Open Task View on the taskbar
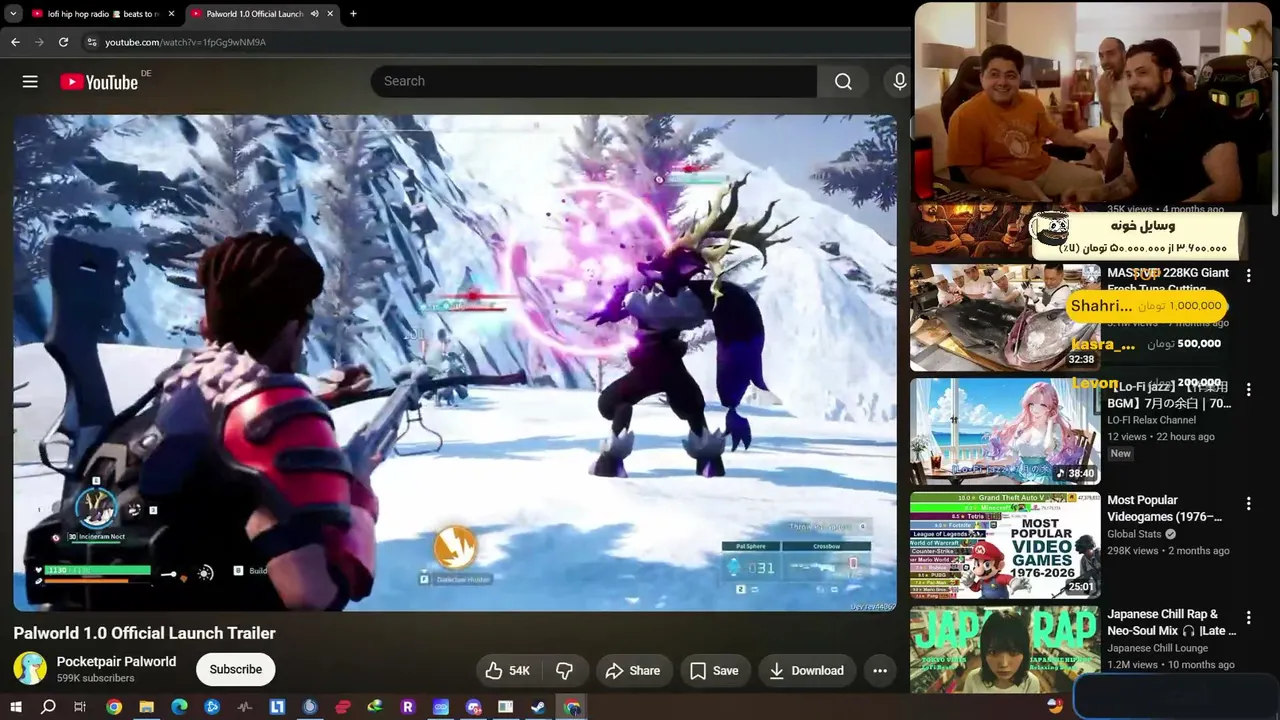Viewport: 1280px width, 720px height. pyautogui.click(x=80, y=707)
